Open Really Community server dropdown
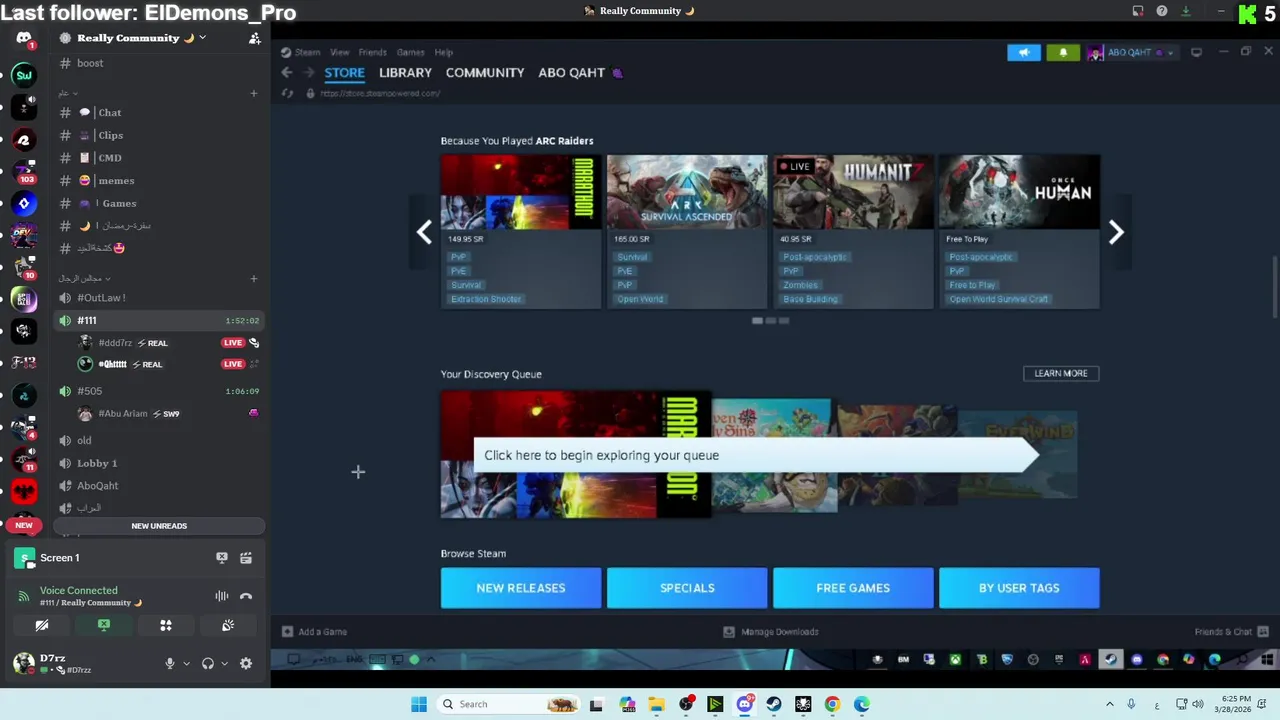1280x720 pixels. pos(133,38)
